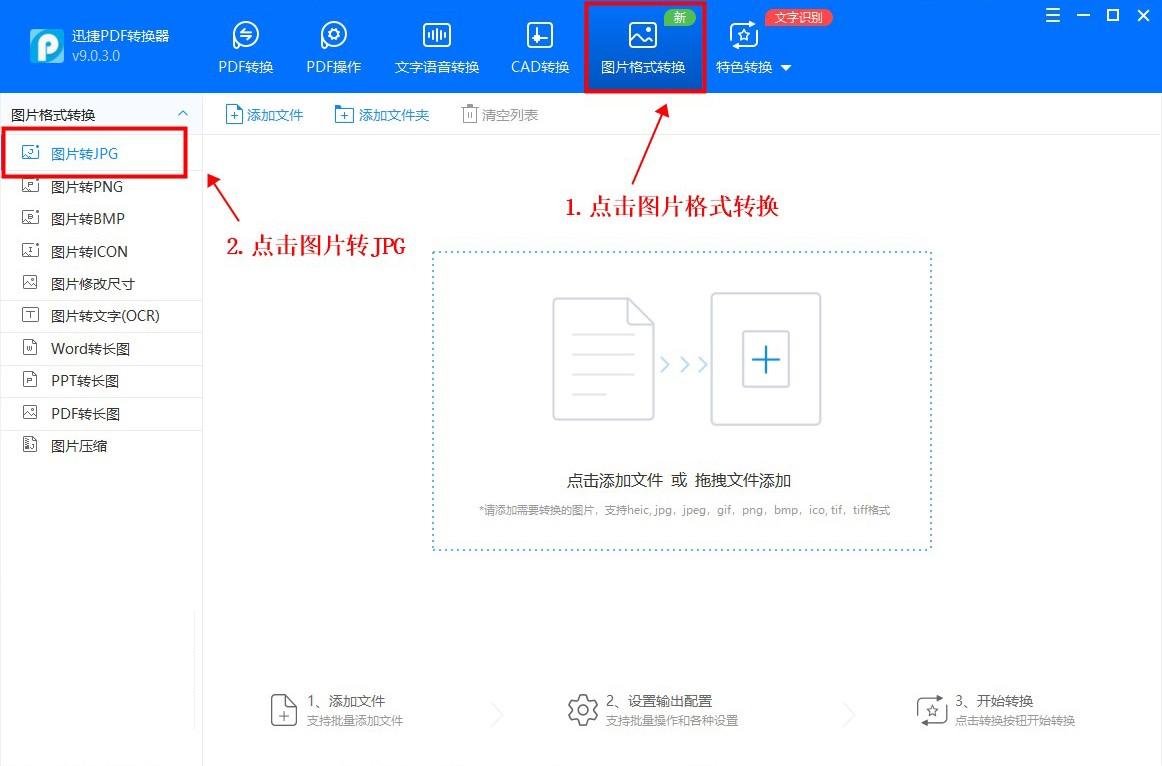Select the PDF操作 tool
The height and width of the screenshot is (766, 1162).
pyautogui.click(x=333, y=45)
